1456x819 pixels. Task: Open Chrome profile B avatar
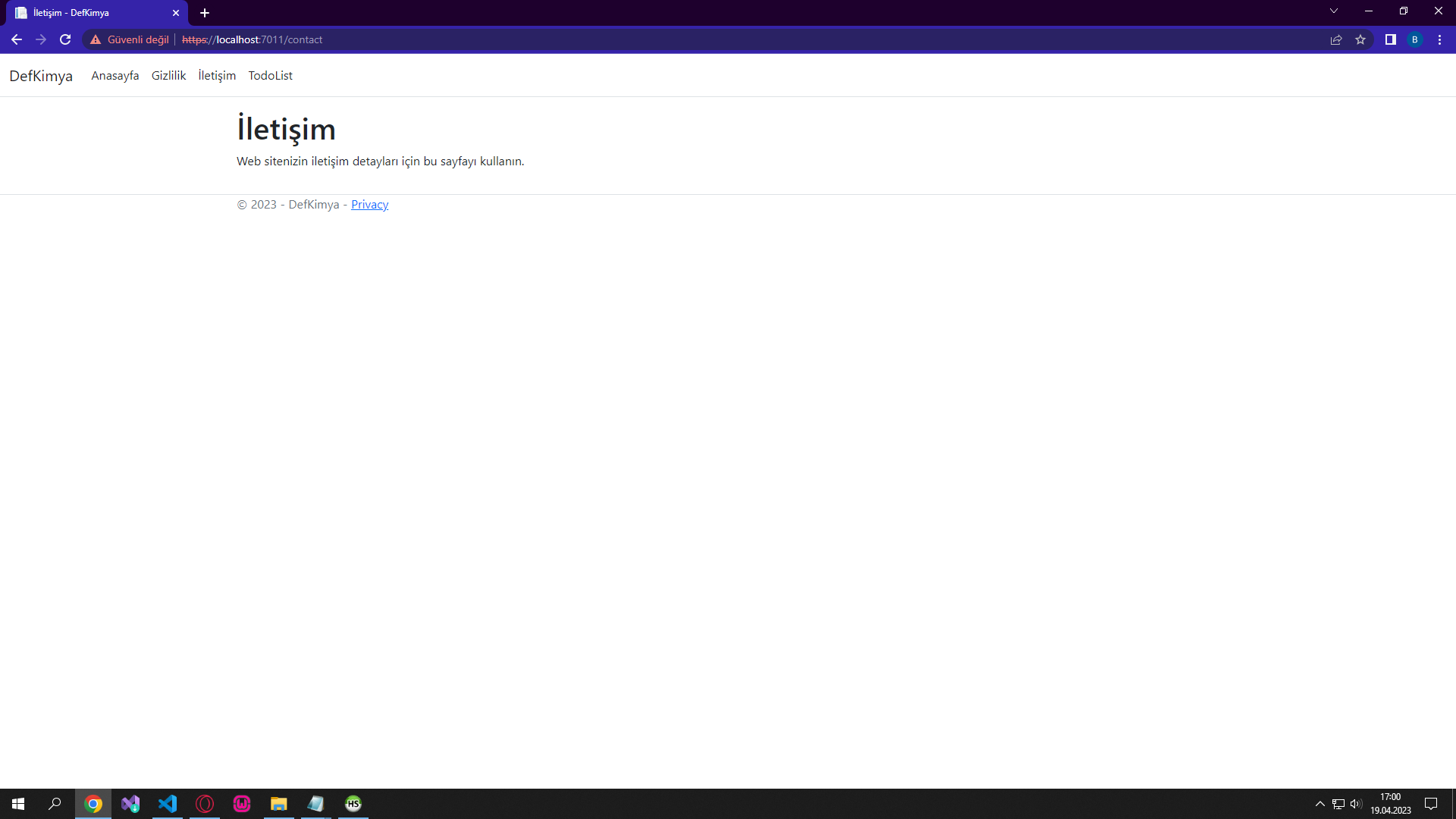coord(1415,39)
